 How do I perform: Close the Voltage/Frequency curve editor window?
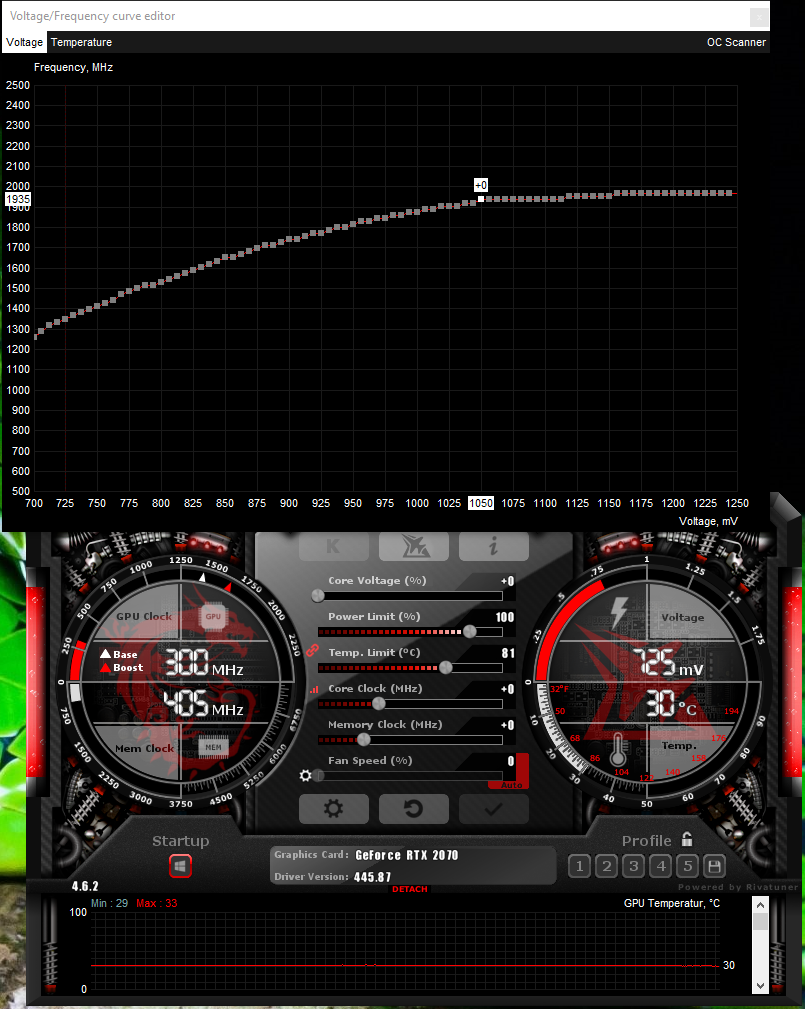tap(759, 17)
